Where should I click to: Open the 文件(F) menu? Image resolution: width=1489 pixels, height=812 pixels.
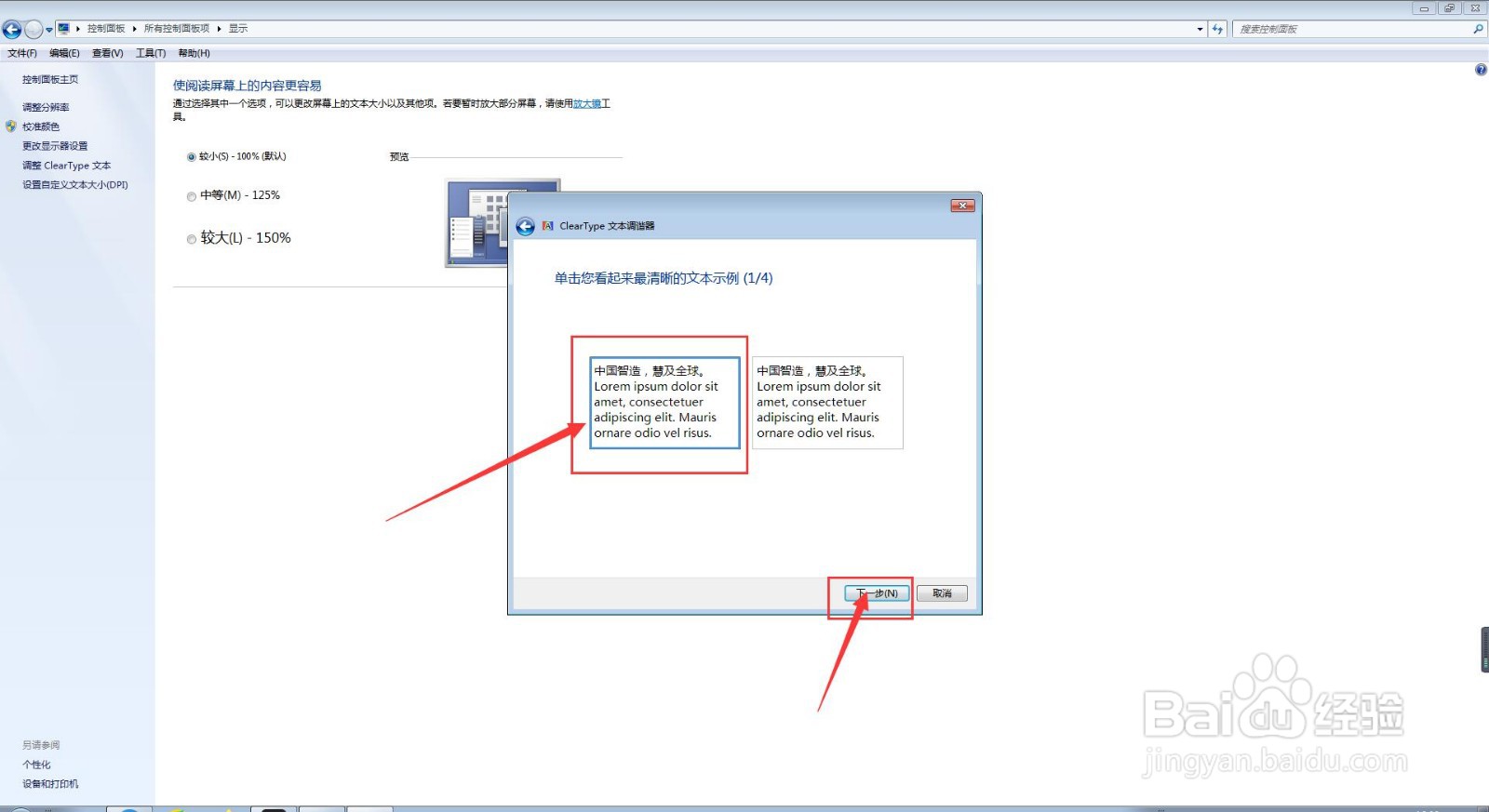click(22, 53)
